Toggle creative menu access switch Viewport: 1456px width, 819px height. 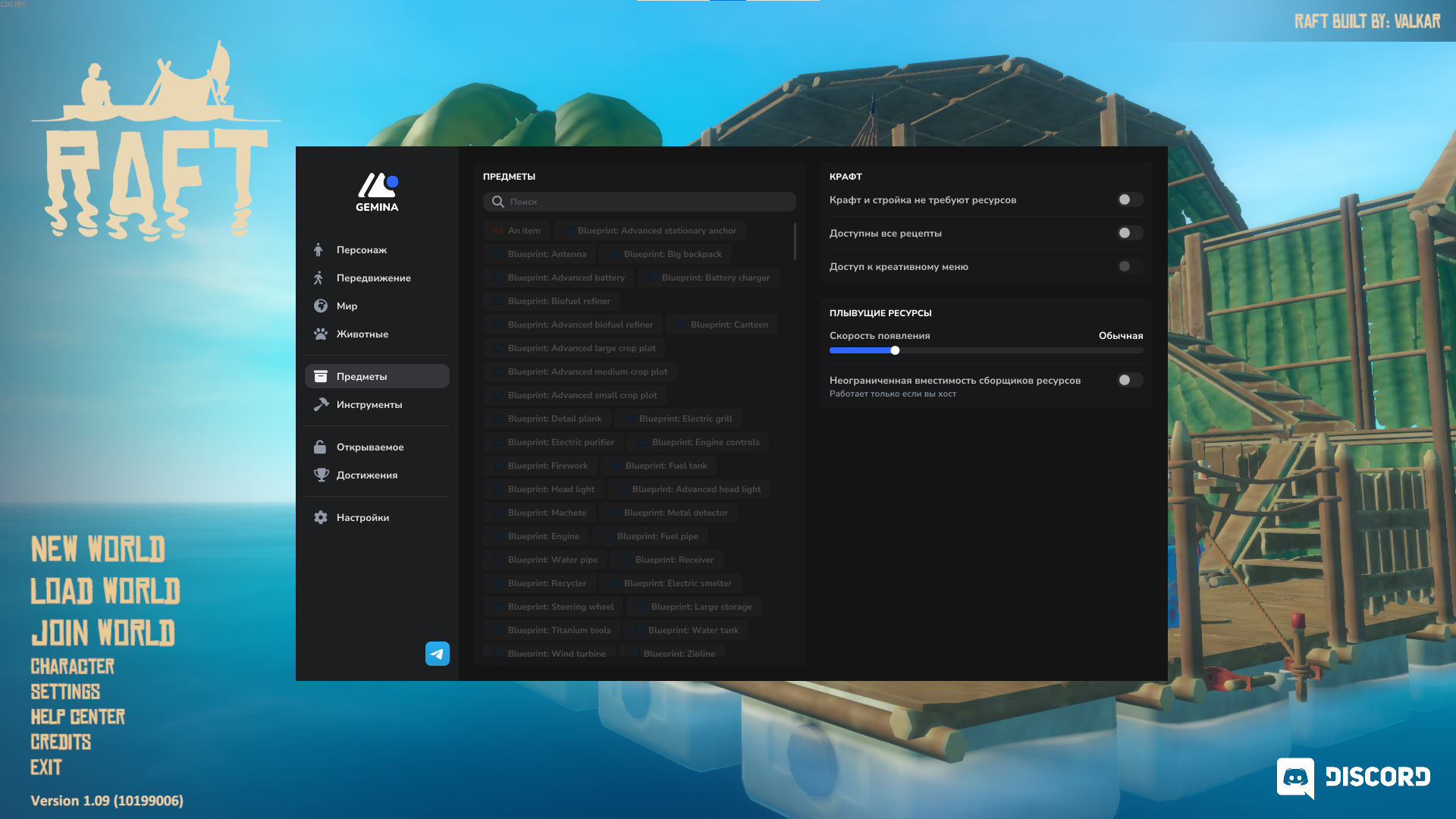[x=1129, y=266]
